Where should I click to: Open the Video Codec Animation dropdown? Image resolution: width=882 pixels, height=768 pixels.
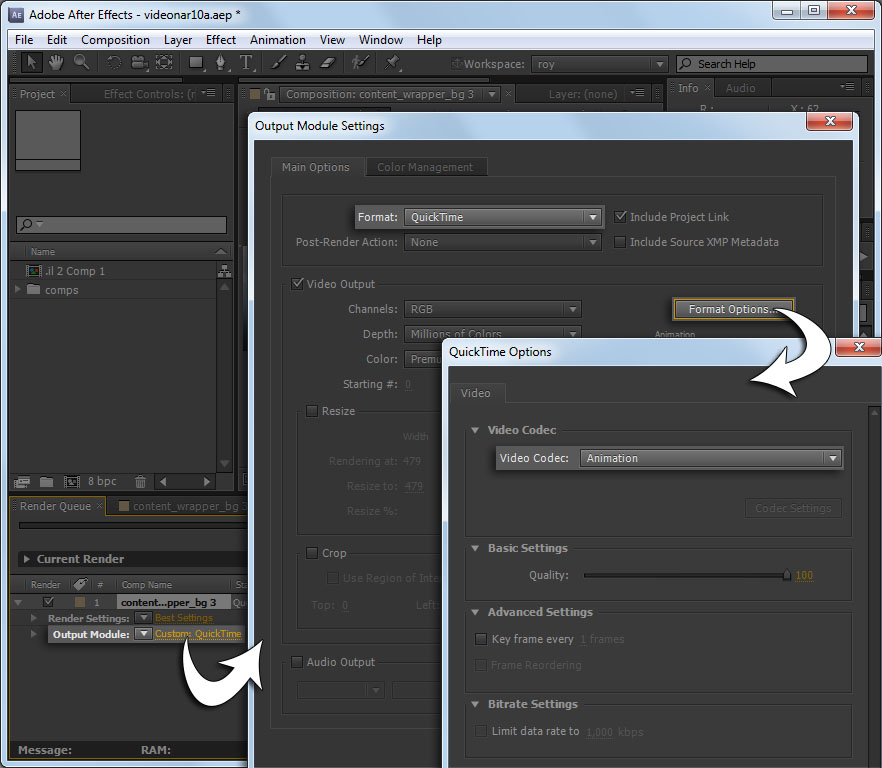[711, 458]
